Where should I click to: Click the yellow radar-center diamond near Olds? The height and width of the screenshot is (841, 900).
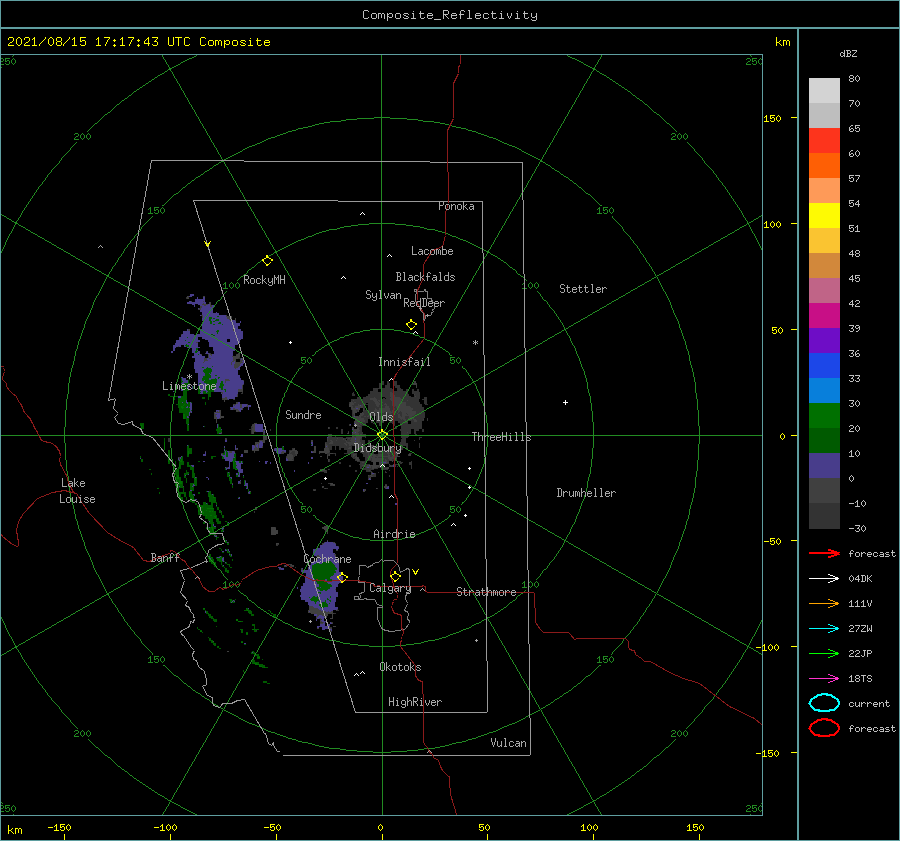[382, 435]
